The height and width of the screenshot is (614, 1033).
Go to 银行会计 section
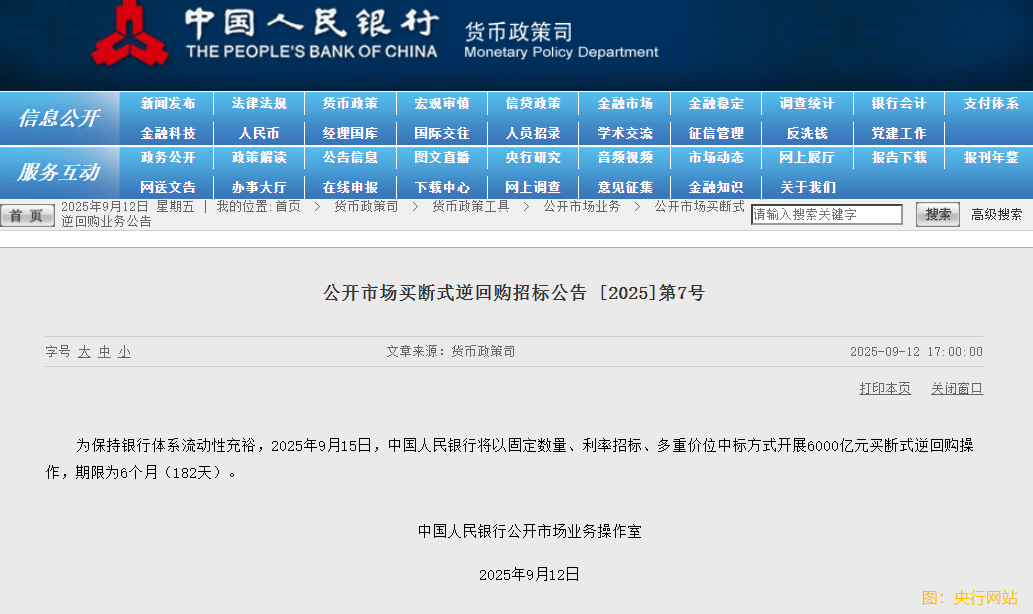[x=899, y=103]
